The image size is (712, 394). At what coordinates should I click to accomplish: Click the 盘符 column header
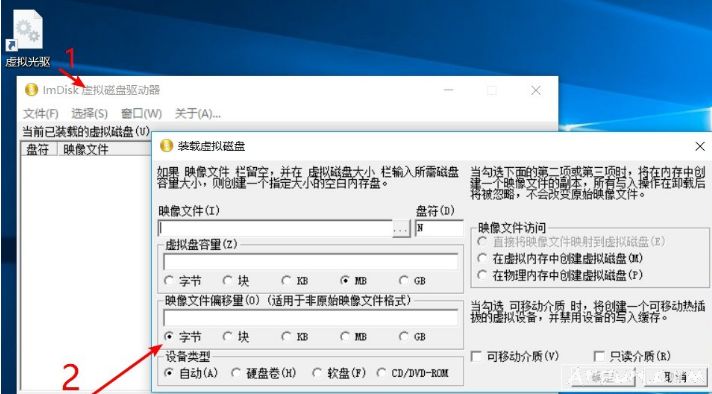tap(39, 149)
